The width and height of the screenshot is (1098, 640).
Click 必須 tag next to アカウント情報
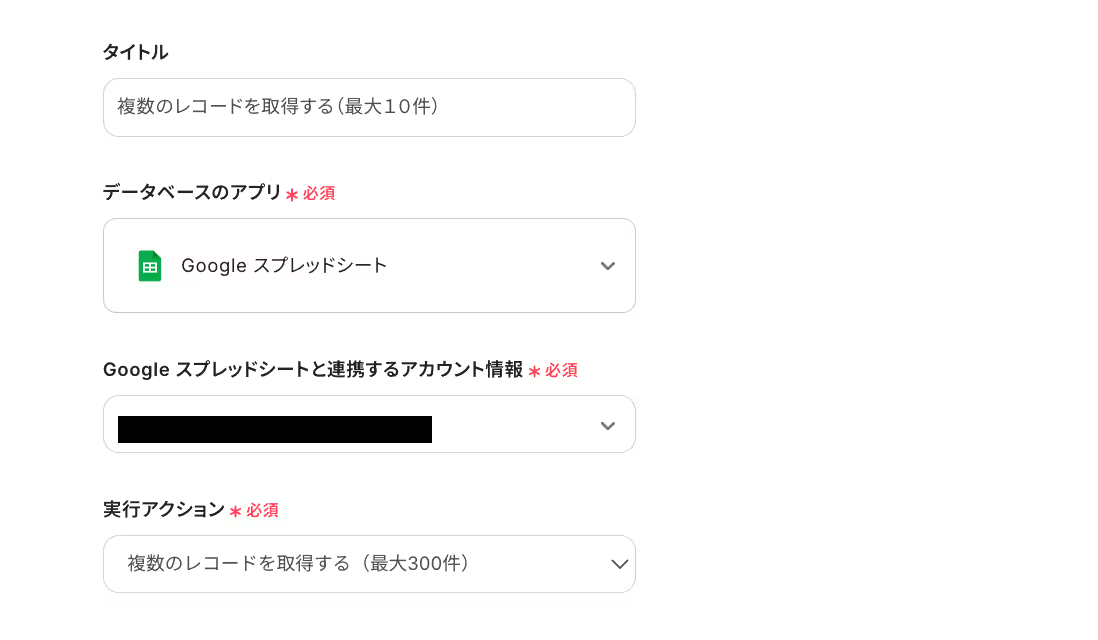[x=561, y=371]
